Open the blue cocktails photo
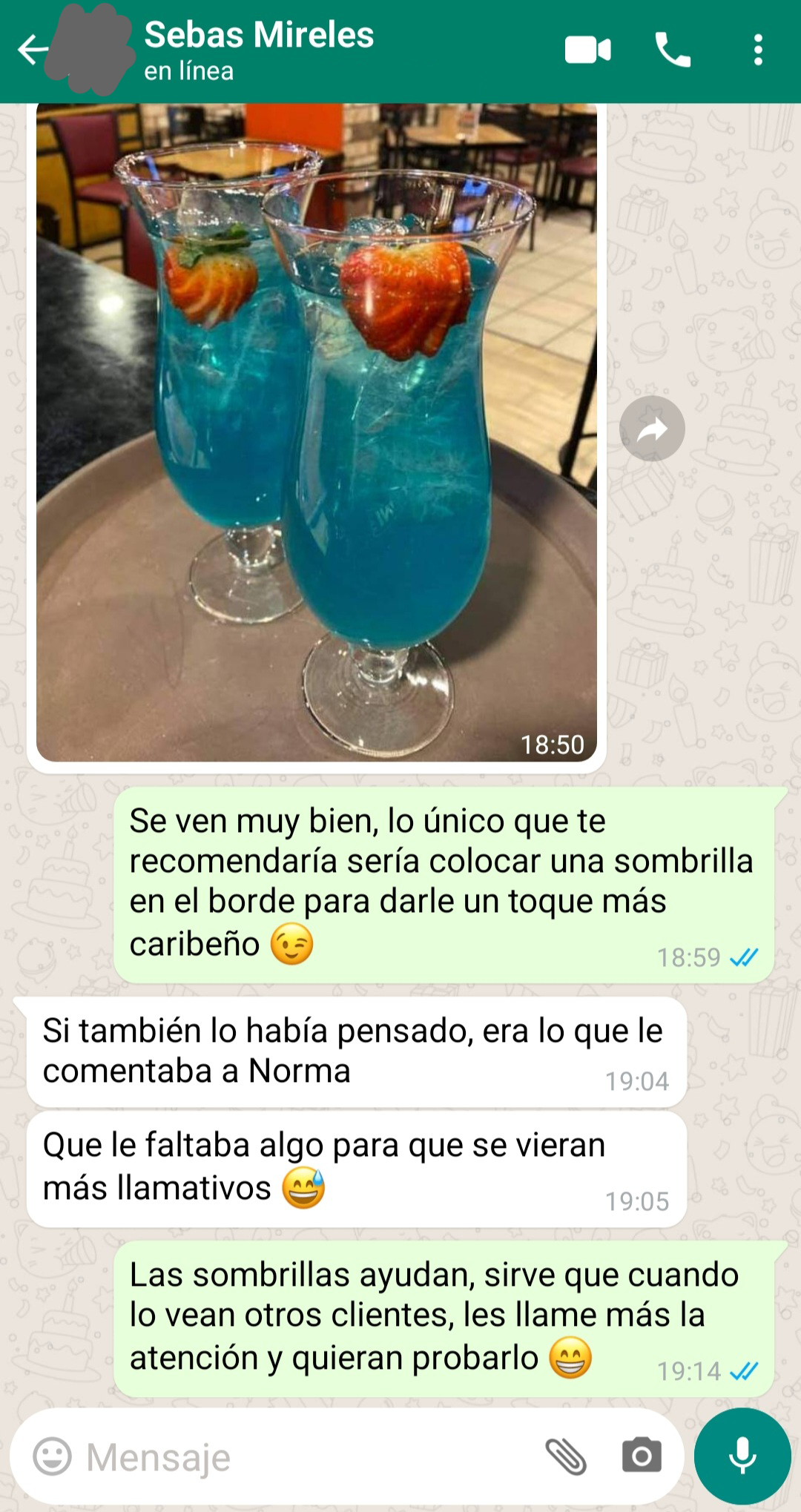 (317, 432)
